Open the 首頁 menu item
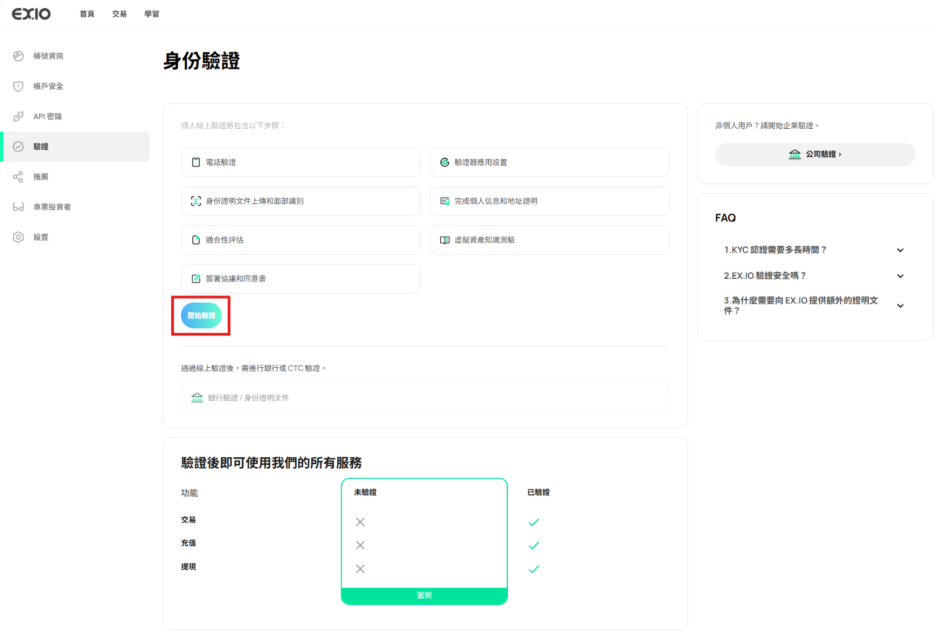This screenshot has height=633, width=936. 87,14
